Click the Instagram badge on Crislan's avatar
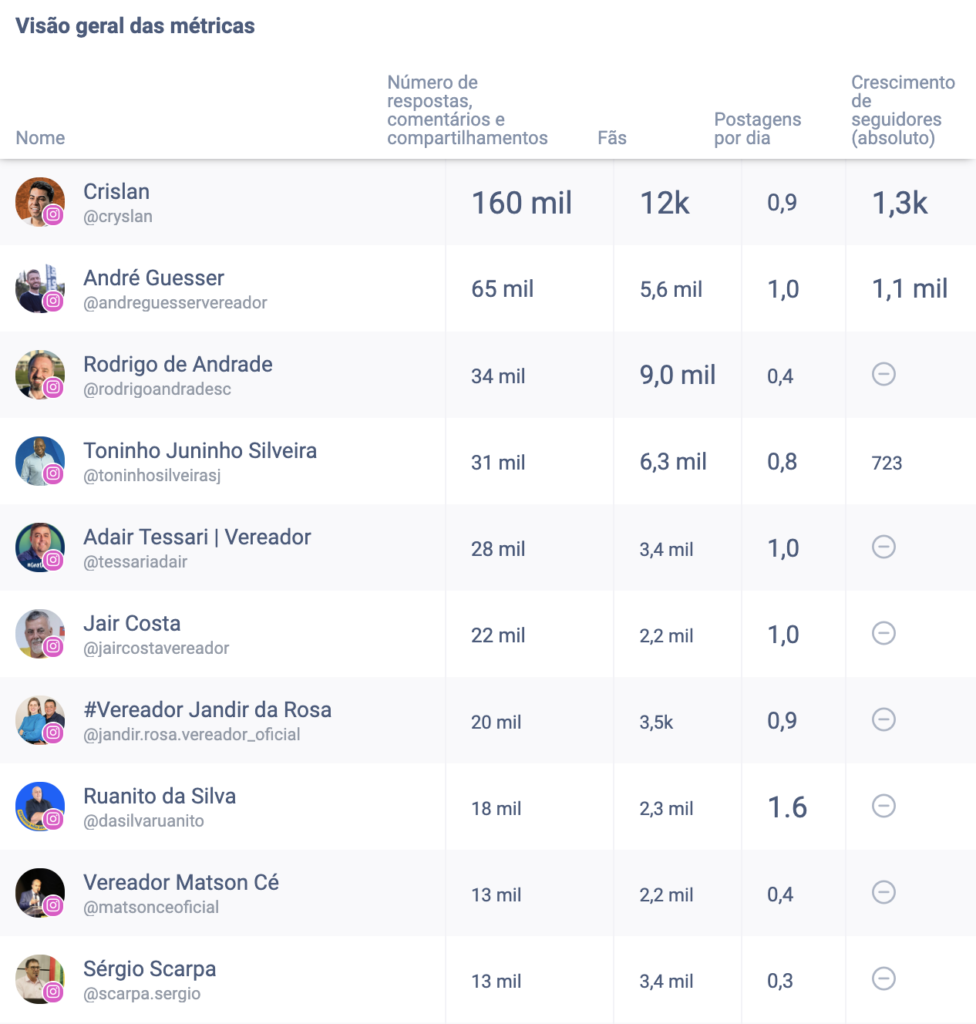The width and height of the screenshot is (976, 1024). click(54, 215)
